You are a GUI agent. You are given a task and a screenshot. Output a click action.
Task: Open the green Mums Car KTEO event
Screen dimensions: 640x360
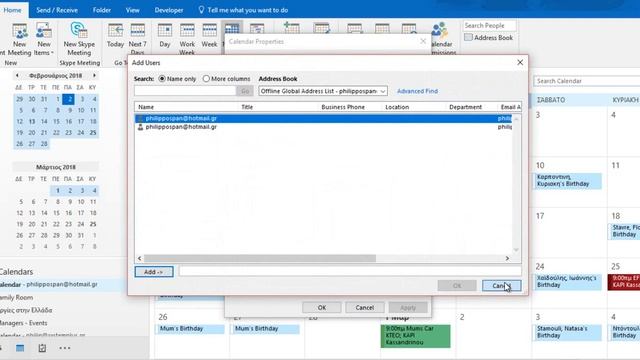[x=416, y=336]
